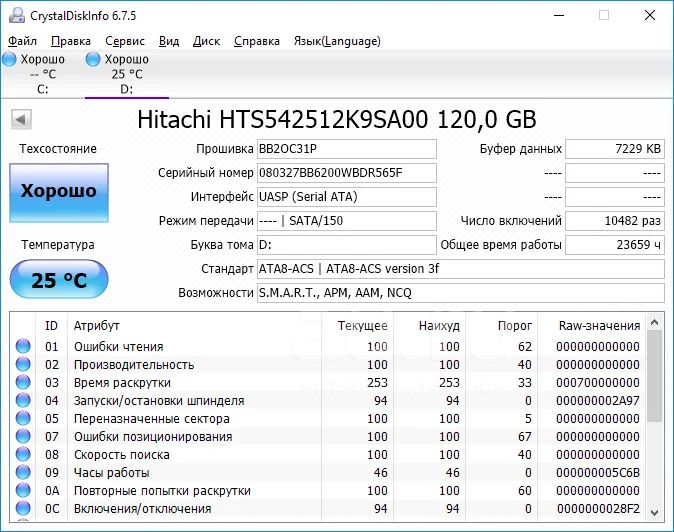Select the Производительность attribute row
674x532 pixels.
[328, 364]
